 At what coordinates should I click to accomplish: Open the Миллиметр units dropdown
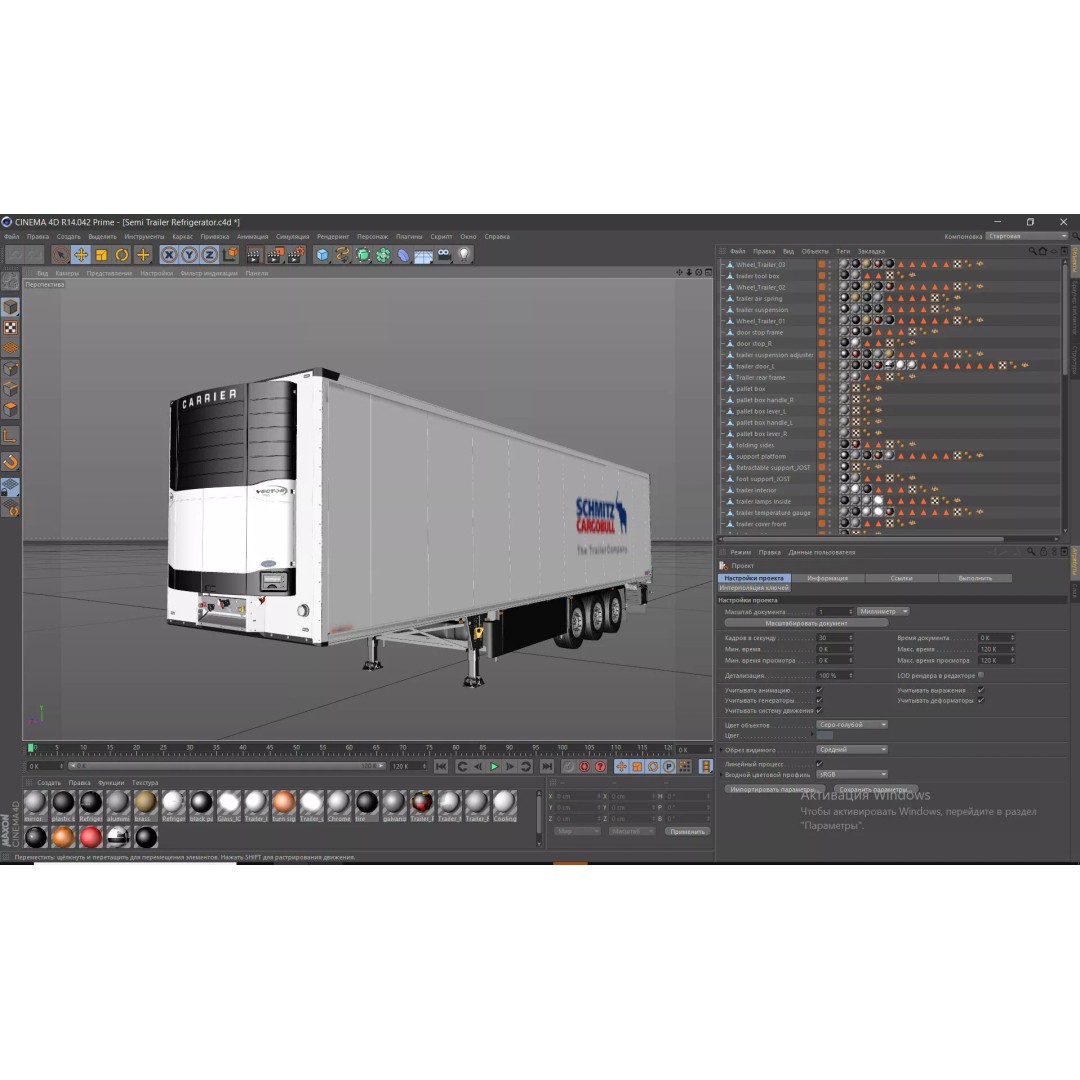[884, 612]
